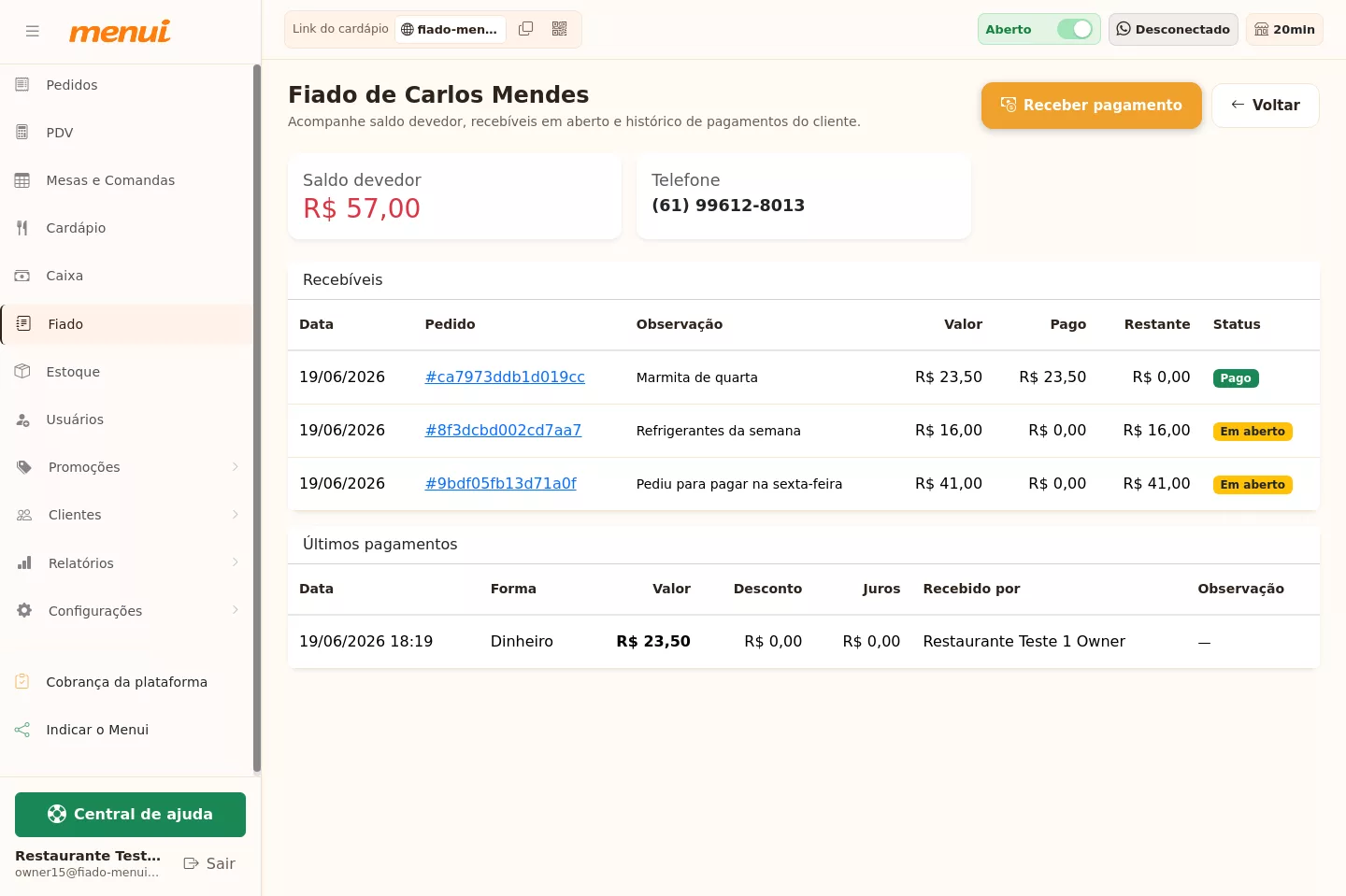The width and height of the screenshot is (1346, 896).
Task: Click the Fiado receipt icon
Action: click(x=24, y=323)
